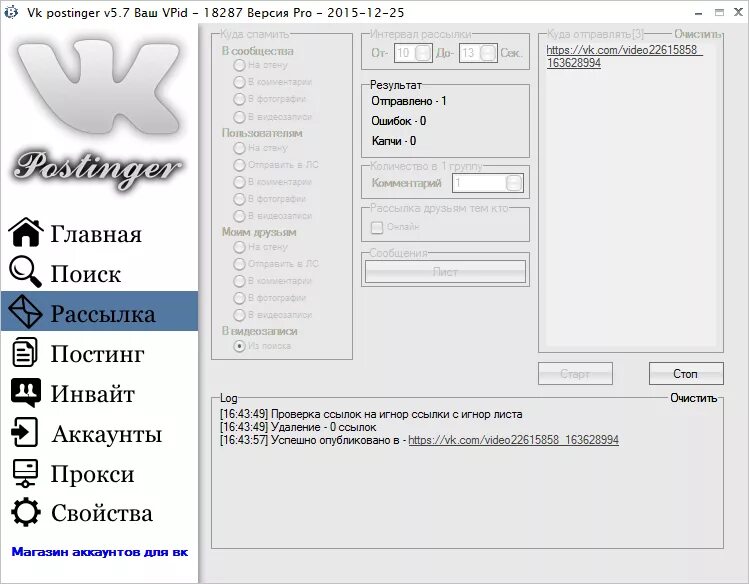This screenshot has height=584, width=749.
Task: Toggle the Онлайн checkbox
Action: (x=377, y=227)
